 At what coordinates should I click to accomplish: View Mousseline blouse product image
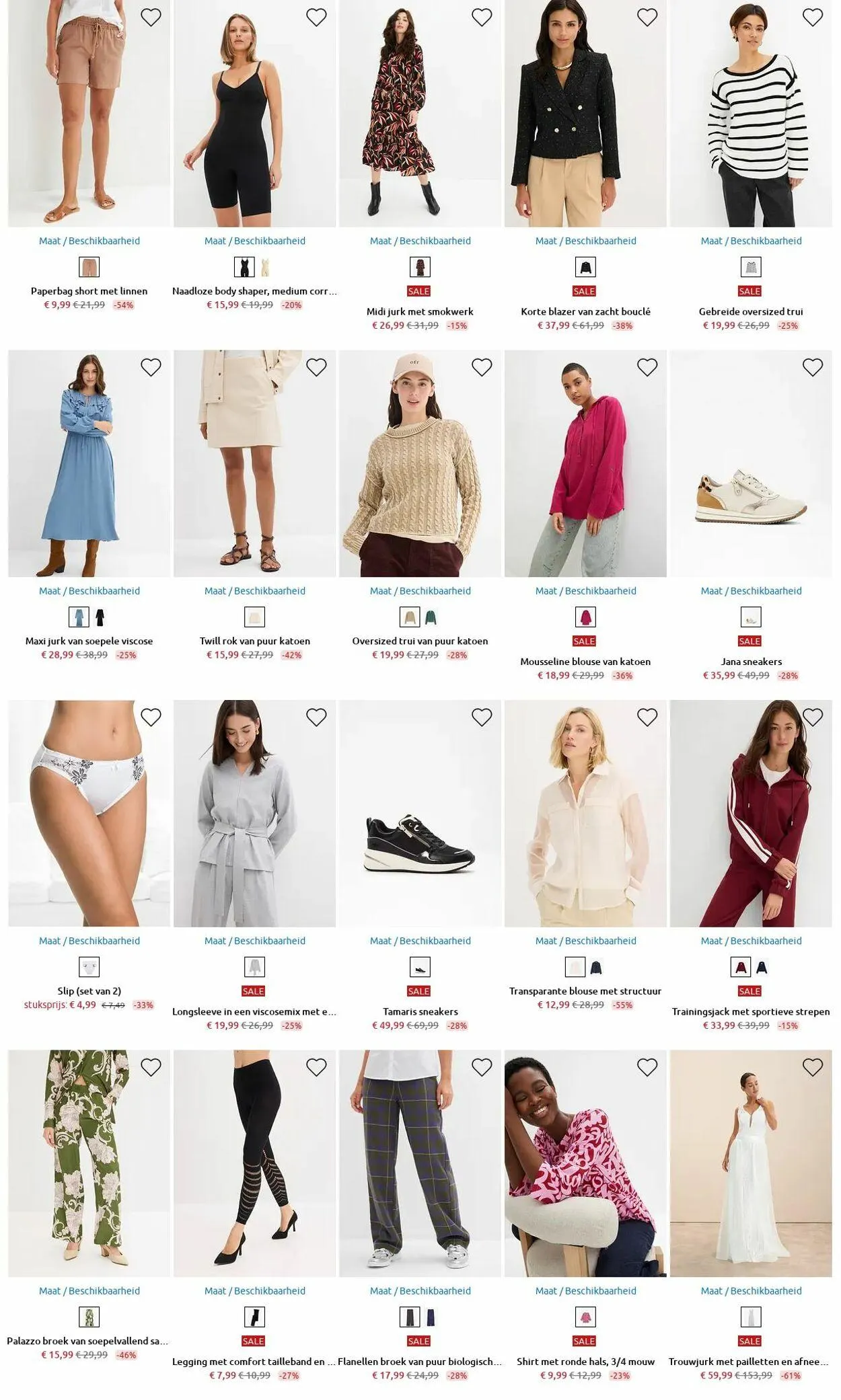(585, 463)
